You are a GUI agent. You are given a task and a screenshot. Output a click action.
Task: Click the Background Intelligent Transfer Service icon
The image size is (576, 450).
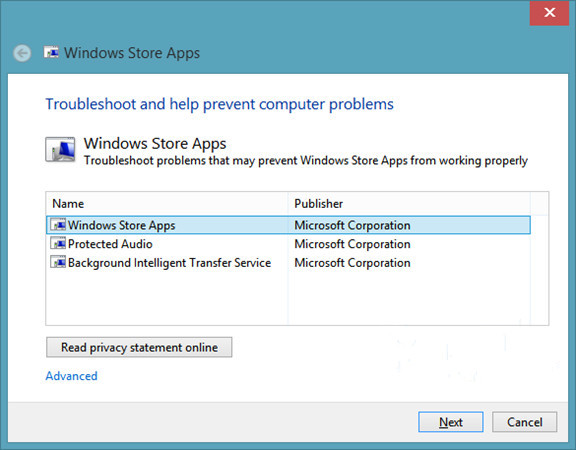point(58,262)
